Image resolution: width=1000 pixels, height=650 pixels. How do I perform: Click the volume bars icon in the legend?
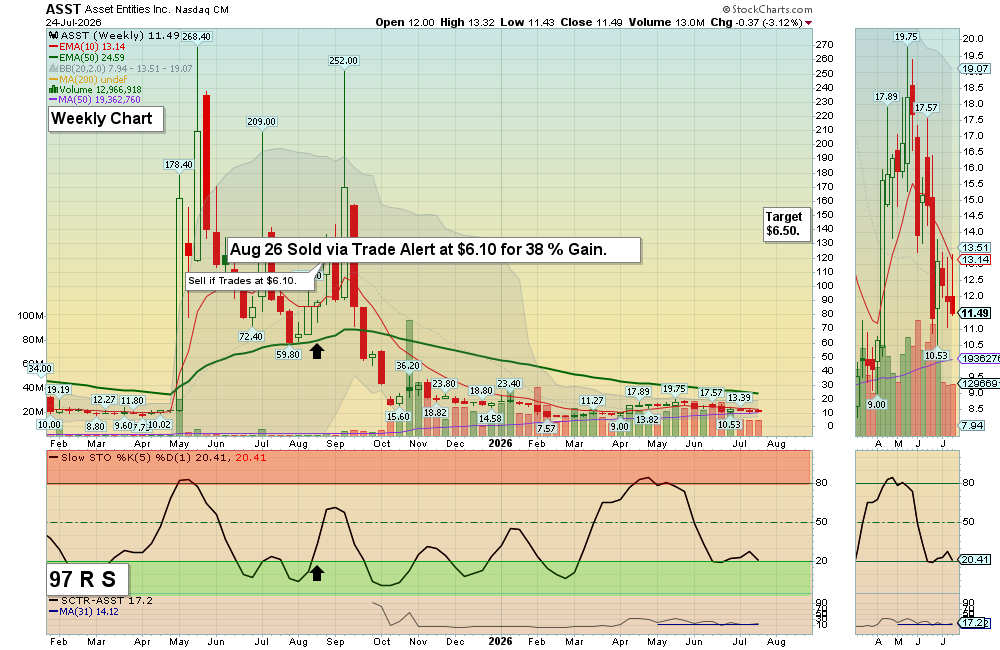[54, 89]
